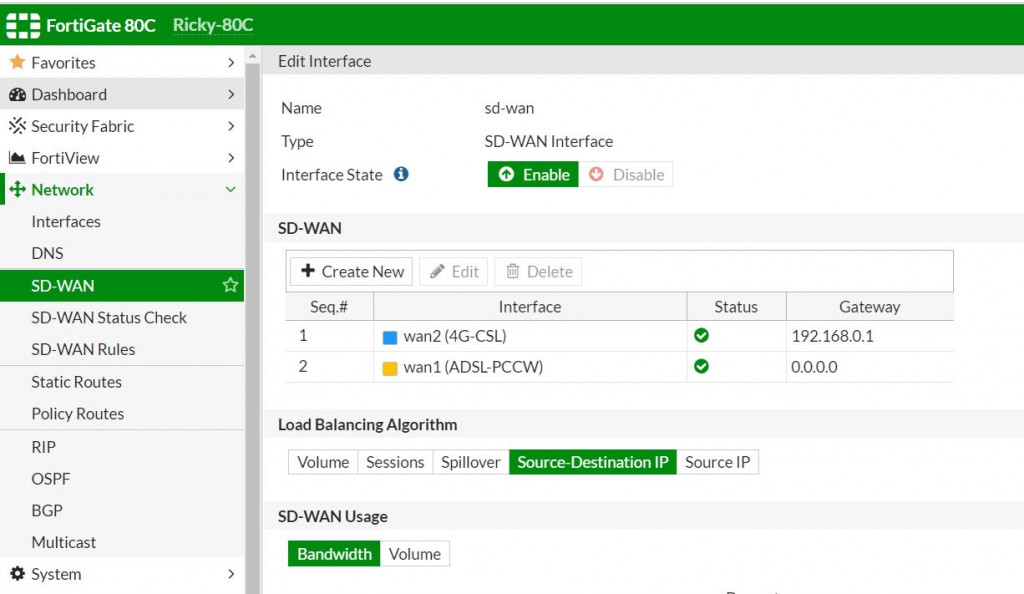Click the plus icon on Create New
The width and height of the screenshot is (1024, 594).
click(x=308, y=270)
